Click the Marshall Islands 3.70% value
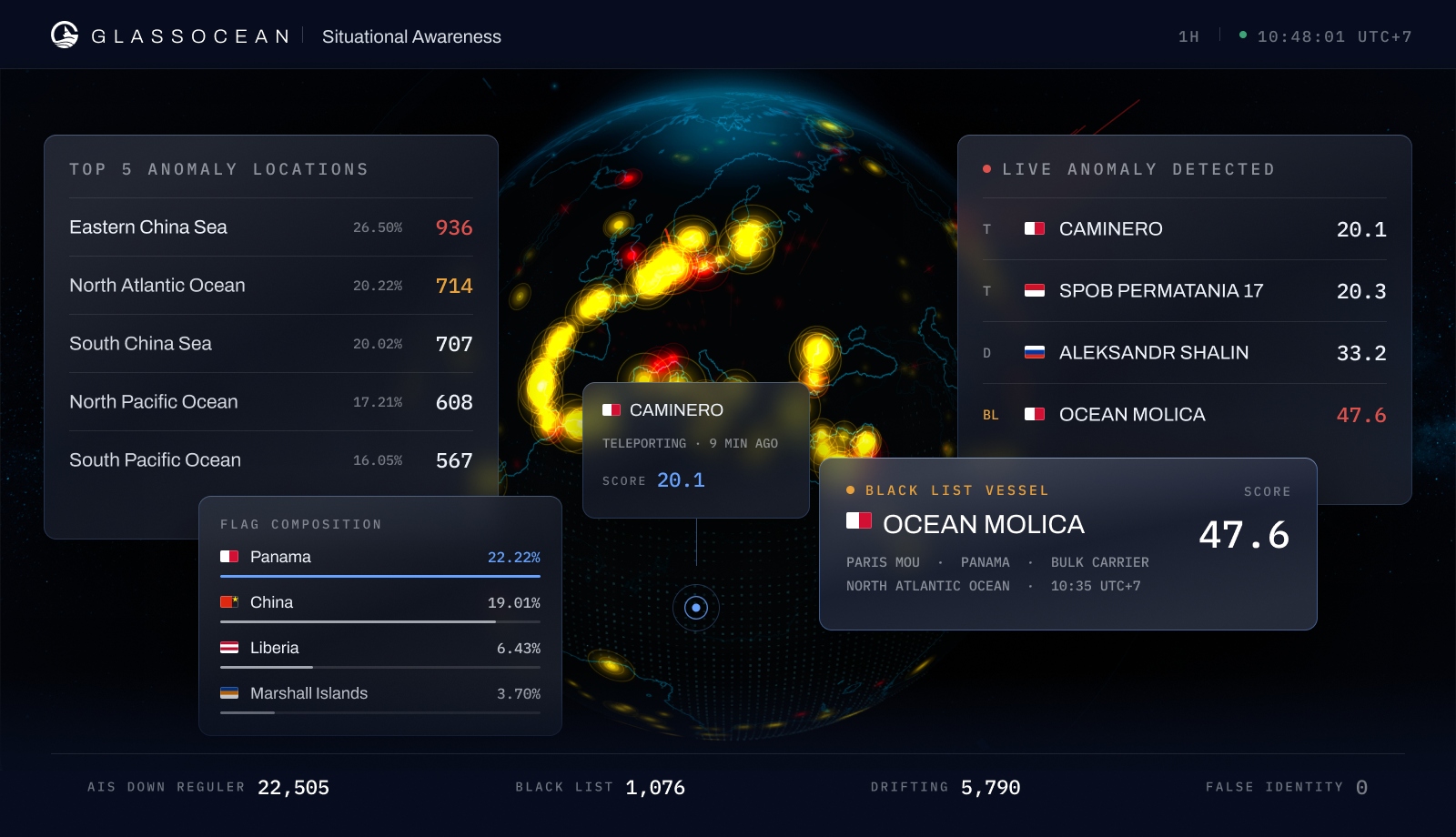This screenshot has height=837, width=1456. point(519,693)
